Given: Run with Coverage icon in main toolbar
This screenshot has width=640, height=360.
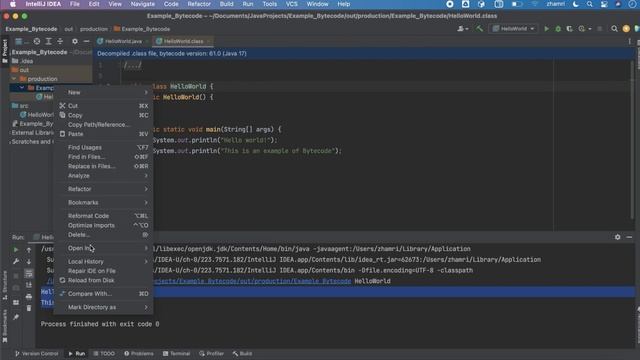Looking at the screenshot, I should (569, 29).
